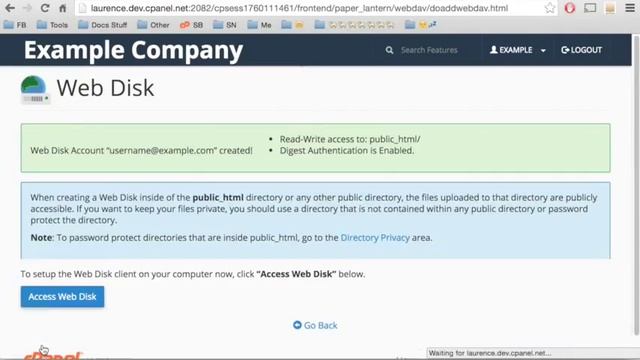Open the browser hamburger menu
This screenshot has width=640, height=360.
click(630, 8)
